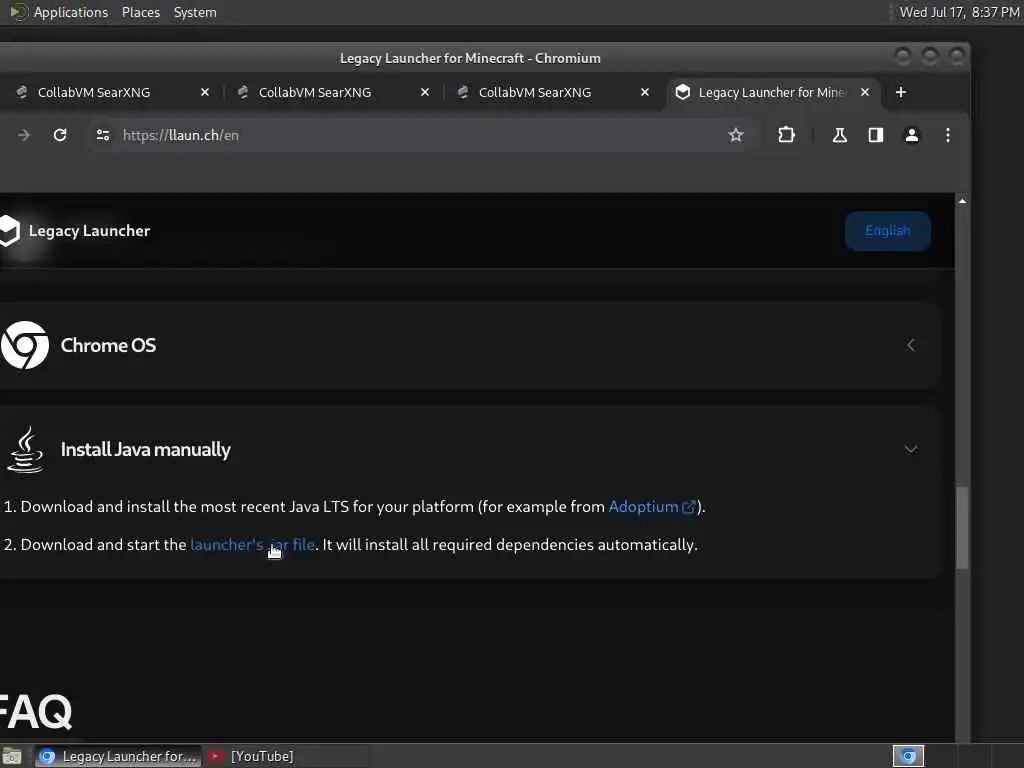The width and height of the screenshot is (1024, 768).
Task: Click the FAQ heading
Action: click(x=36, y=711)
